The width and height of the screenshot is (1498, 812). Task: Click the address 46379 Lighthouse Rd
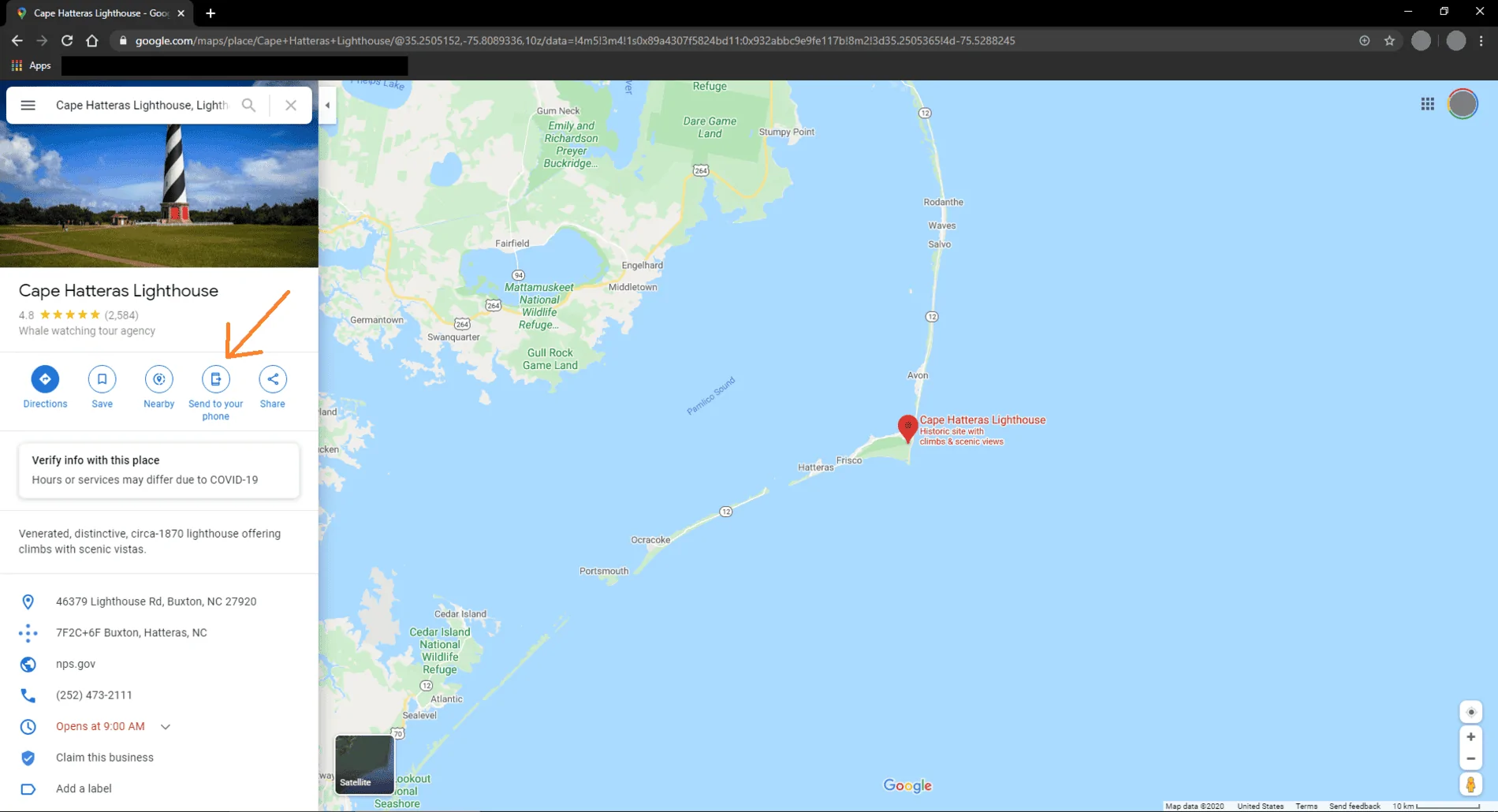(156, 602)
